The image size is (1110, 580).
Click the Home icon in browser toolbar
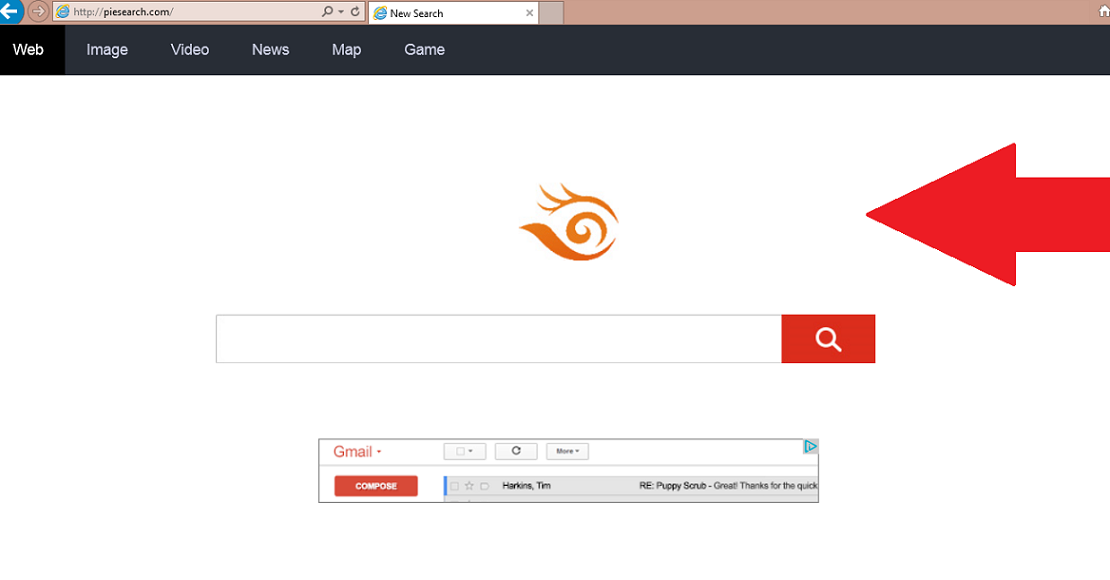(x=1104, y=11)
